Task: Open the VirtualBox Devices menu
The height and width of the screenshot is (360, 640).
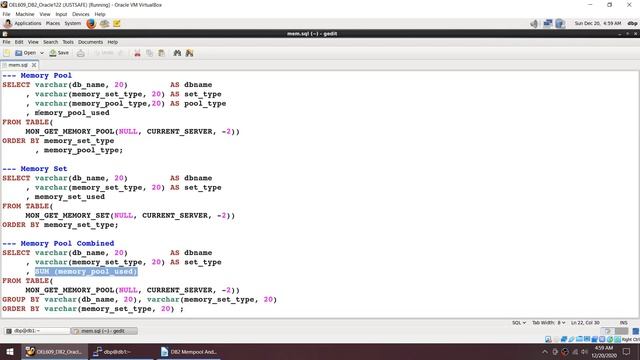Action: (80, 14)
